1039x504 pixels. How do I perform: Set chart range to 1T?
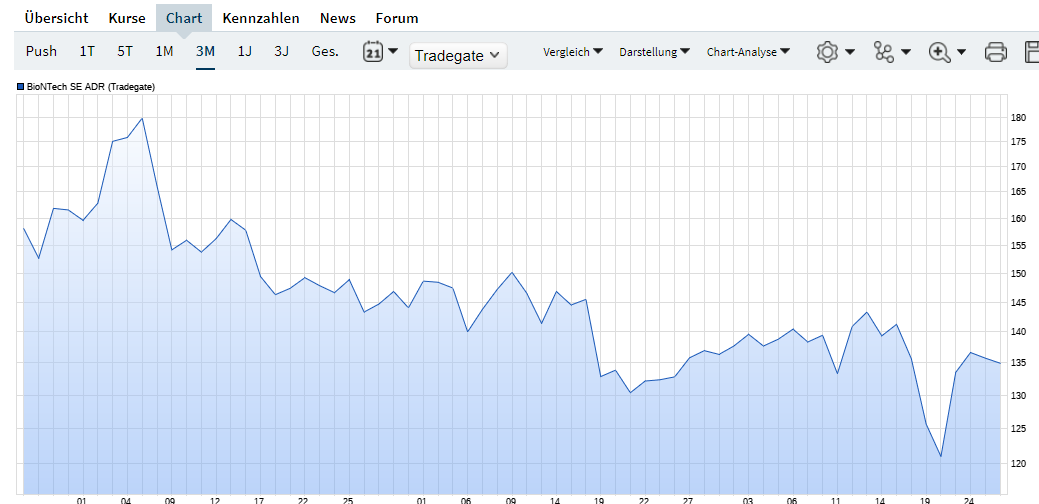(x=87, y=51)
